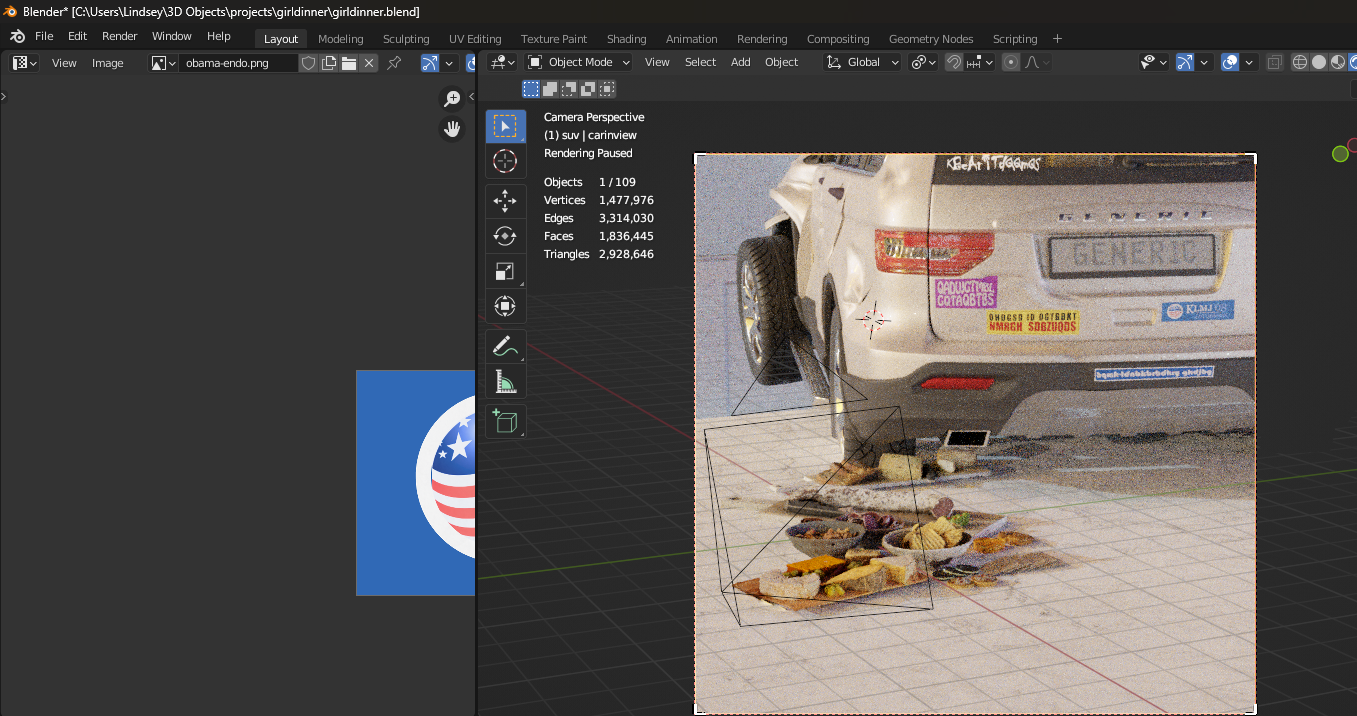Expand the image editor type dropdown
This screenshot has height=716, width=1357.
pyautogui.click(x=24, y=63)
